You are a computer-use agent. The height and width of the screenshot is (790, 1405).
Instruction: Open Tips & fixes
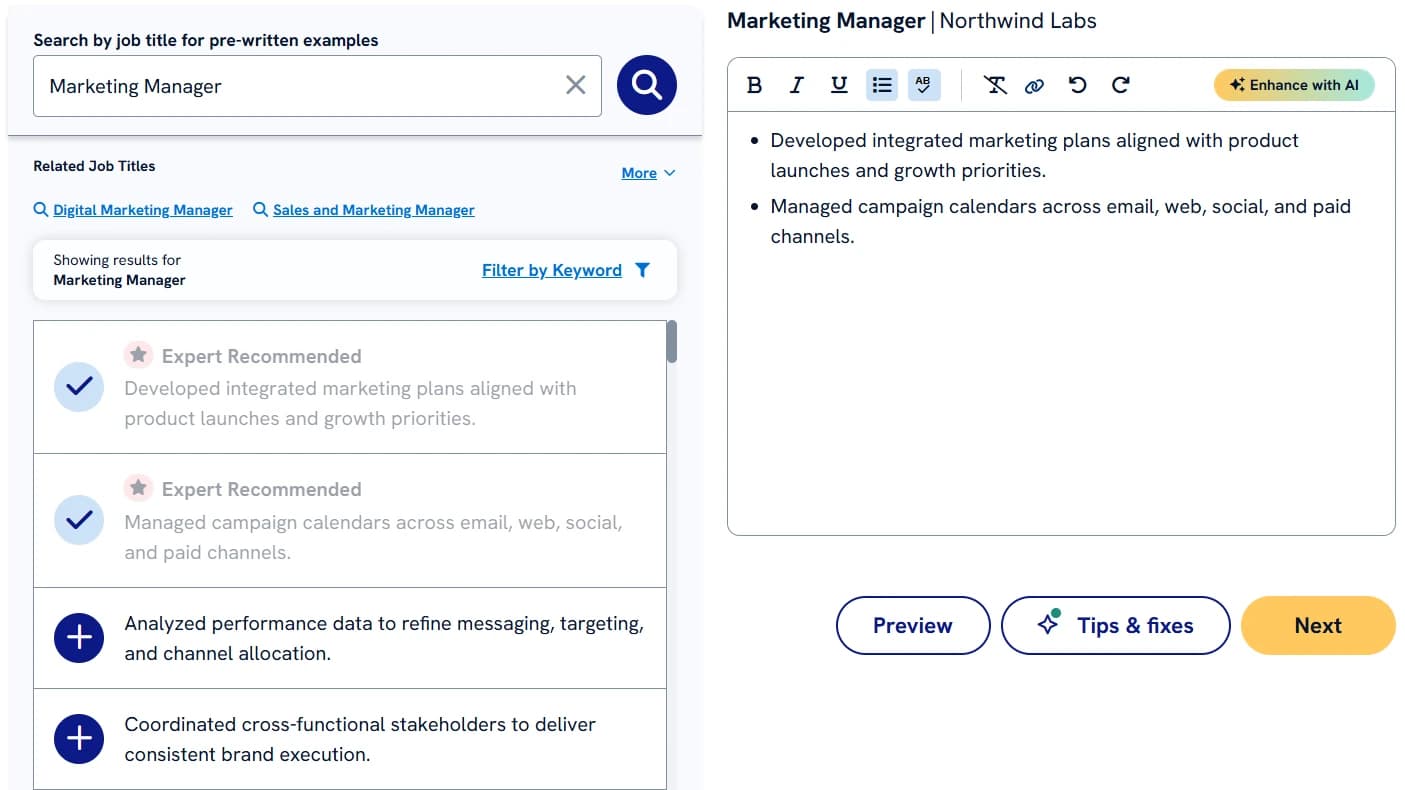coord(1116,626)
